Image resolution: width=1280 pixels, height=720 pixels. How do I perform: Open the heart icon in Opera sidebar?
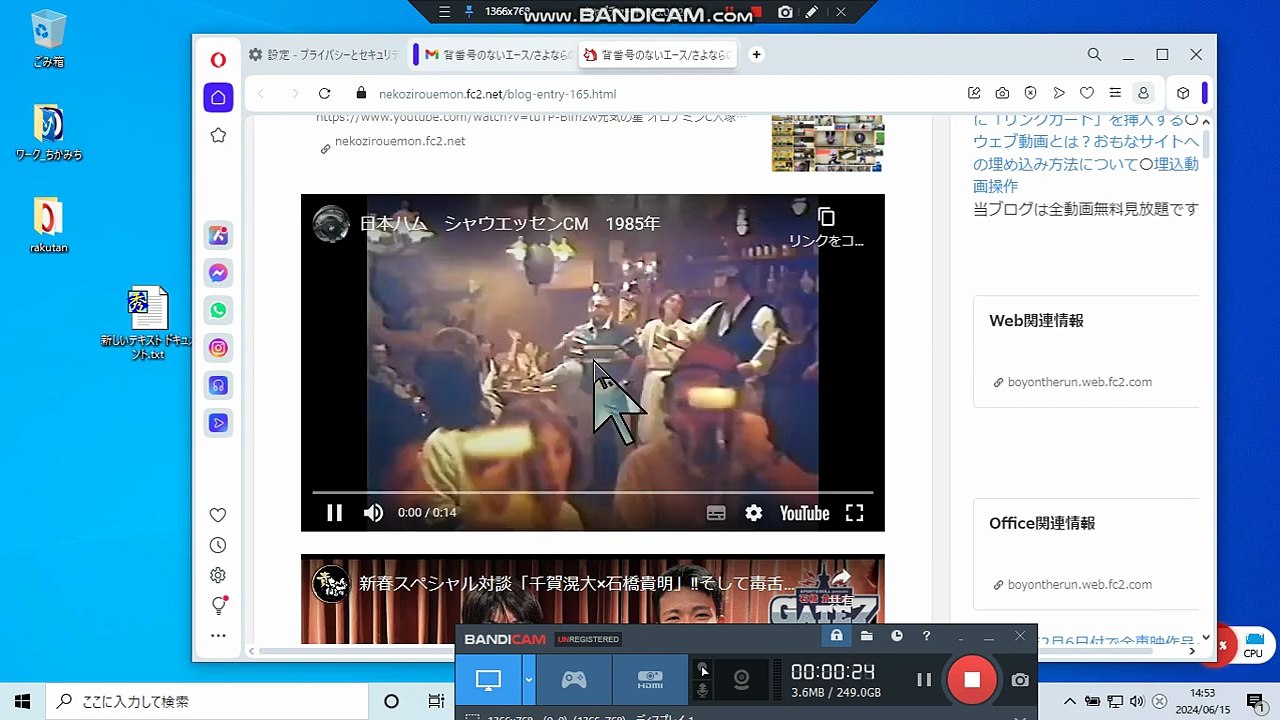(218, 515)
